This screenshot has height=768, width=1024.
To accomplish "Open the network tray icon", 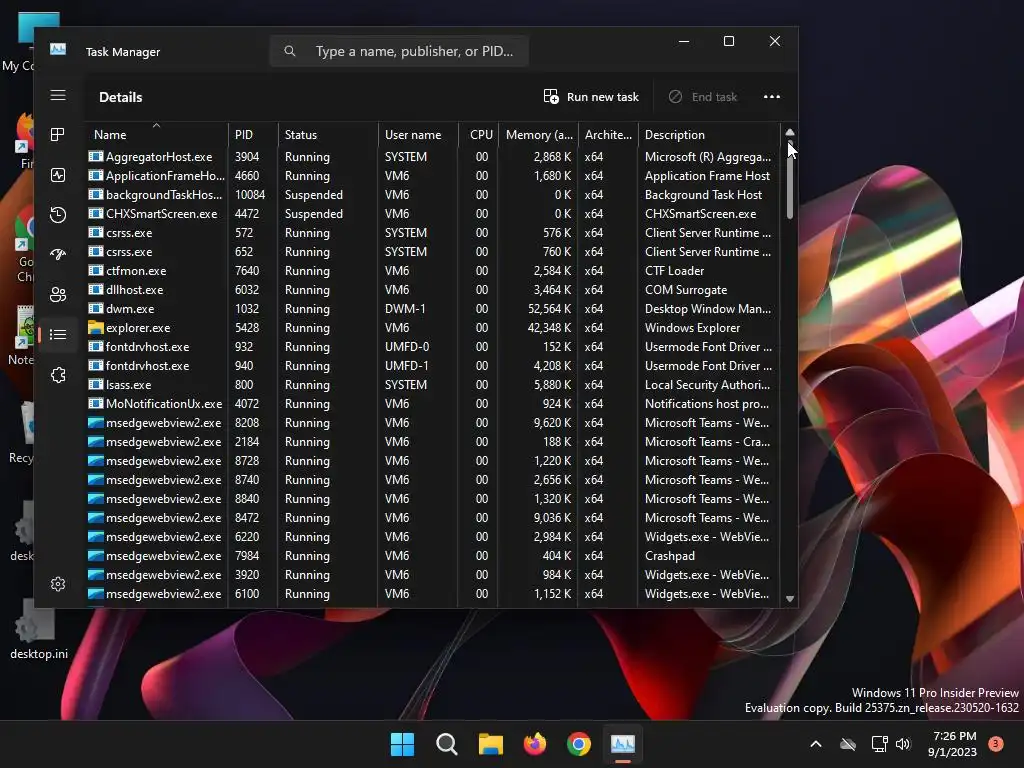I will tap(879, 744).
